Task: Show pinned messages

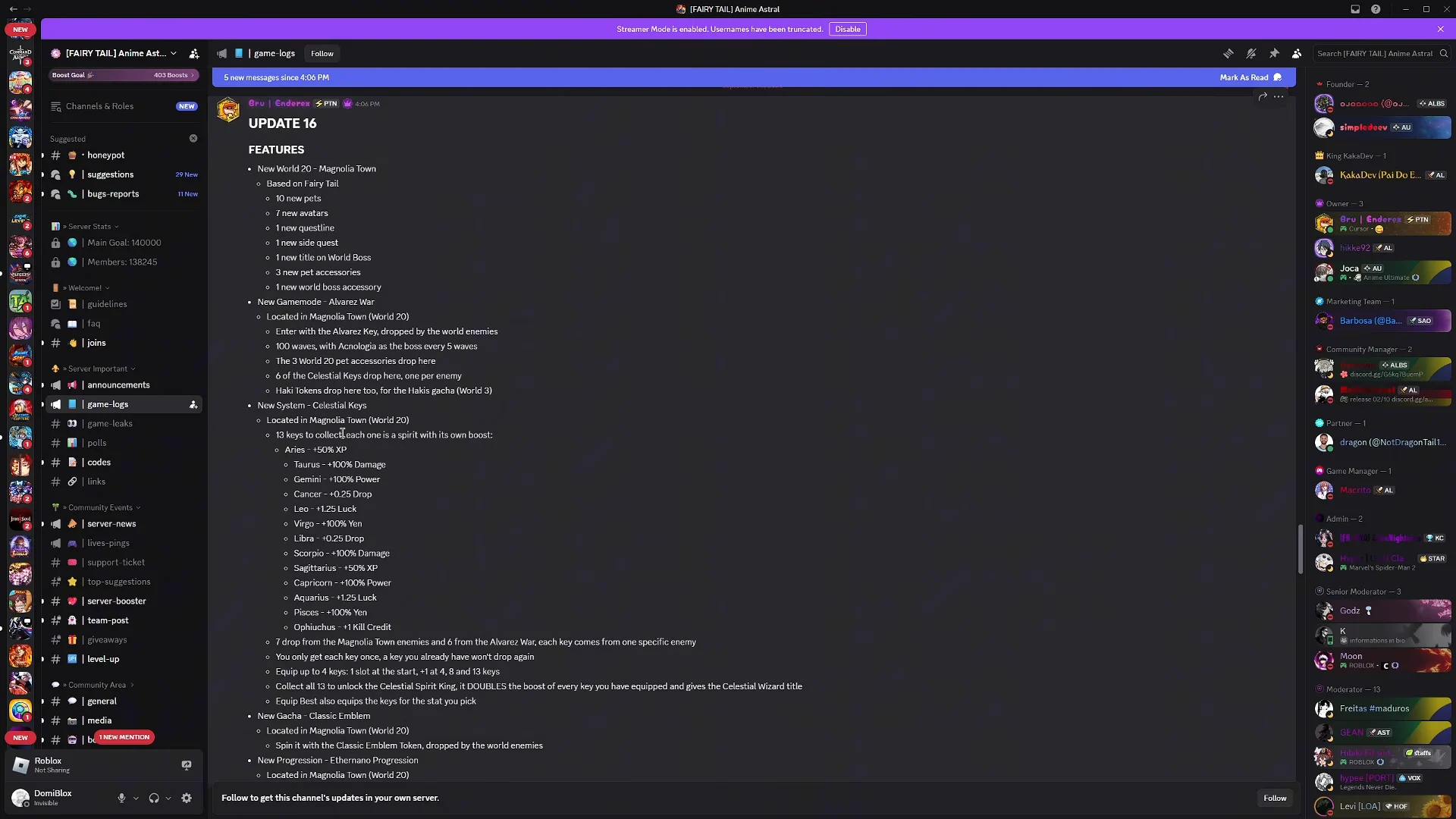Action: pyautogui.click(x=1274, y=53)
